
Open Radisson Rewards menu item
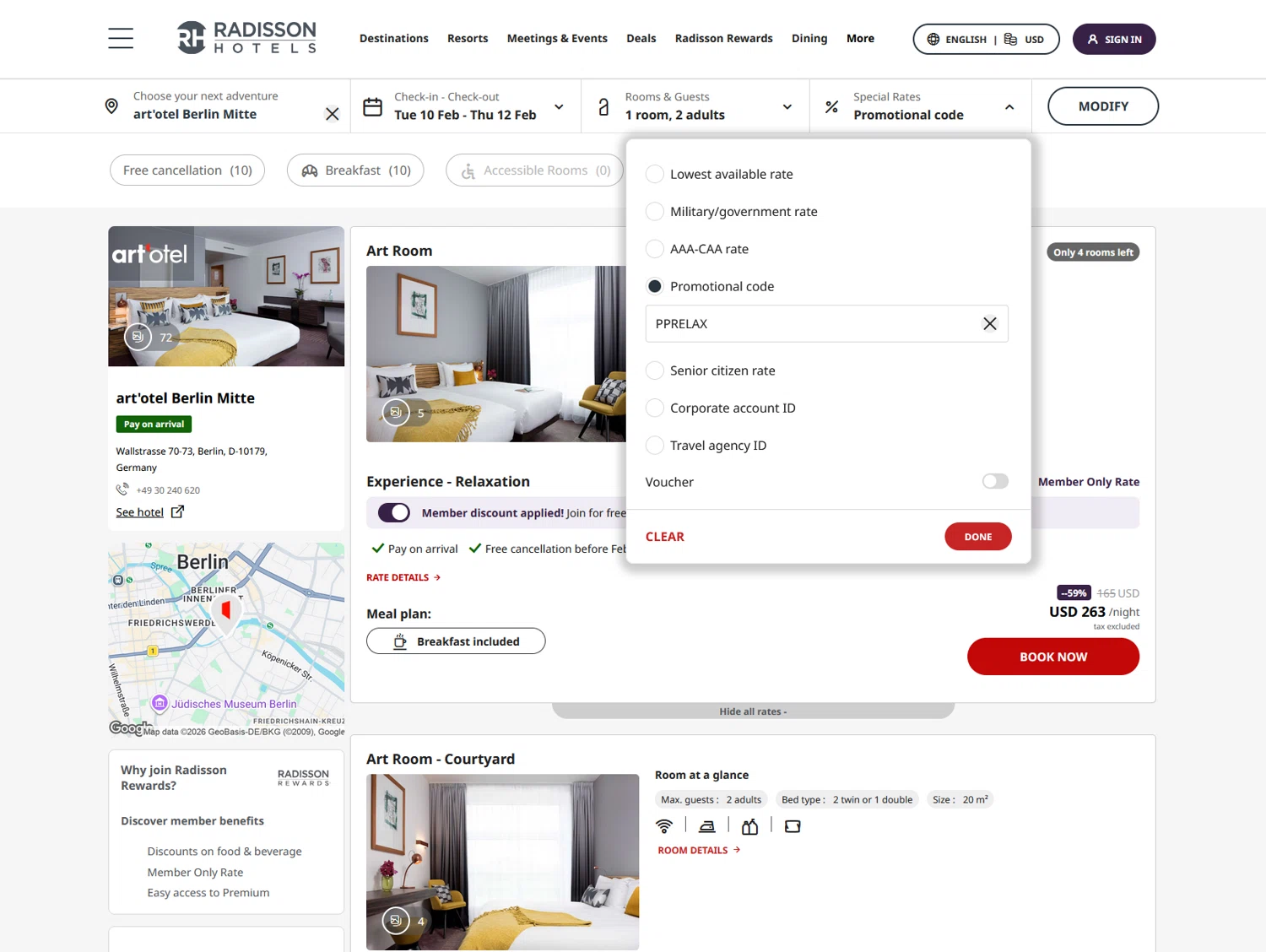[x=724, y=38]
